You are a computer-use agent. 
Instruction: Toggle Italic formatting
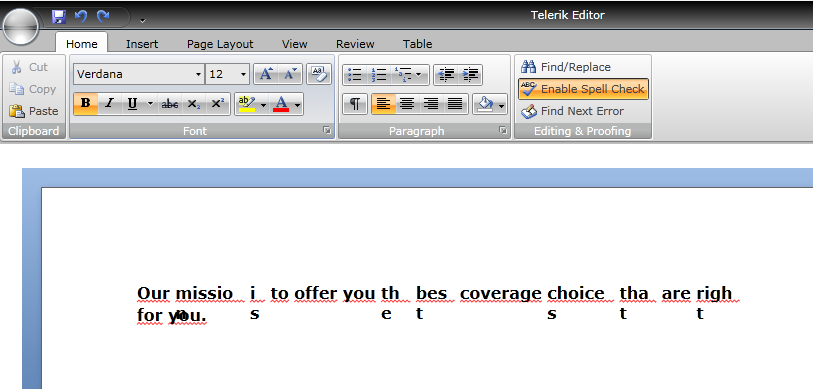(109, 104)
